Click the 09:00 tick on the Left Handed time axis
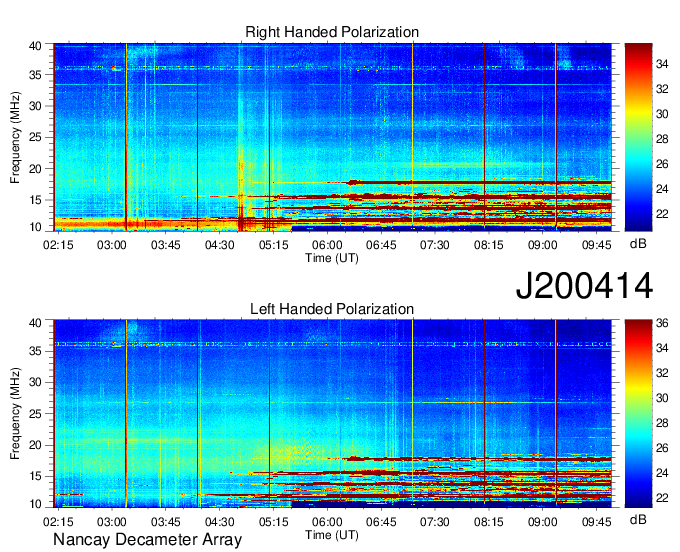 click(543, 522)
